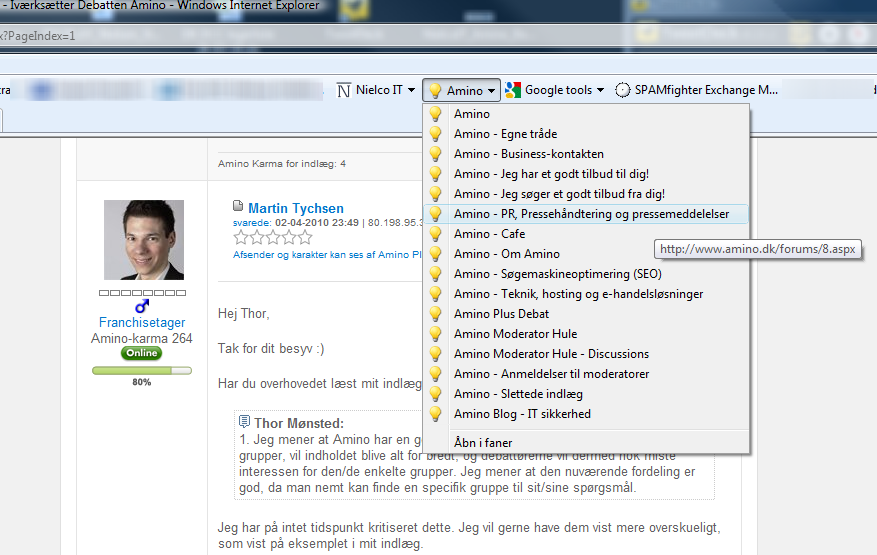Viewport: 877px width, 555px height.
Task: Open 'Amino - Slettede indlæg' bookmark
Action: [x=586, y=394]
